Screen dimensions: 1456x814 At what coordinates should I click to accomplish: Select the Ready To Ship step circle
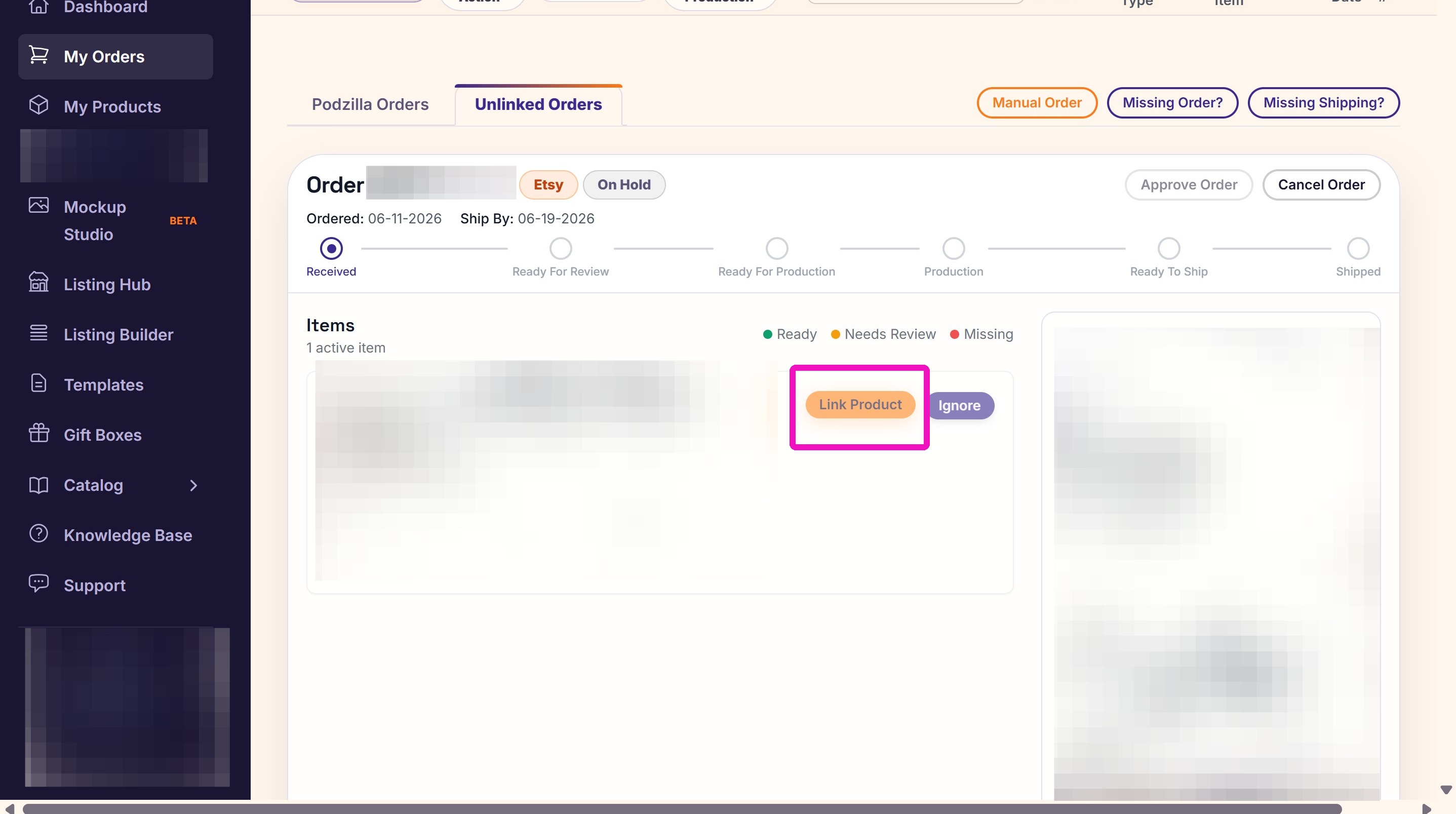pyautogui.click(x=1169, y=248)
